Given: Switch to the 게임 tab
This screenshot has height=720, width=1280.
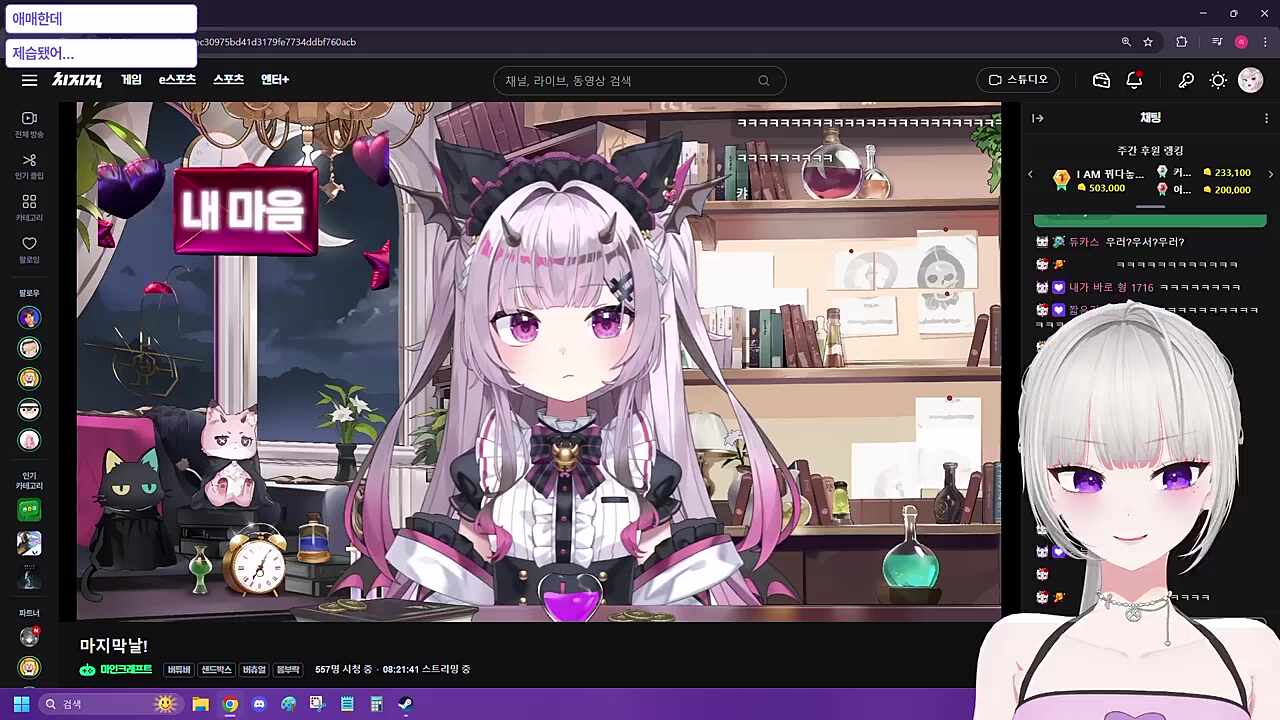Looking at the screenshot, I should click(131, 80).
